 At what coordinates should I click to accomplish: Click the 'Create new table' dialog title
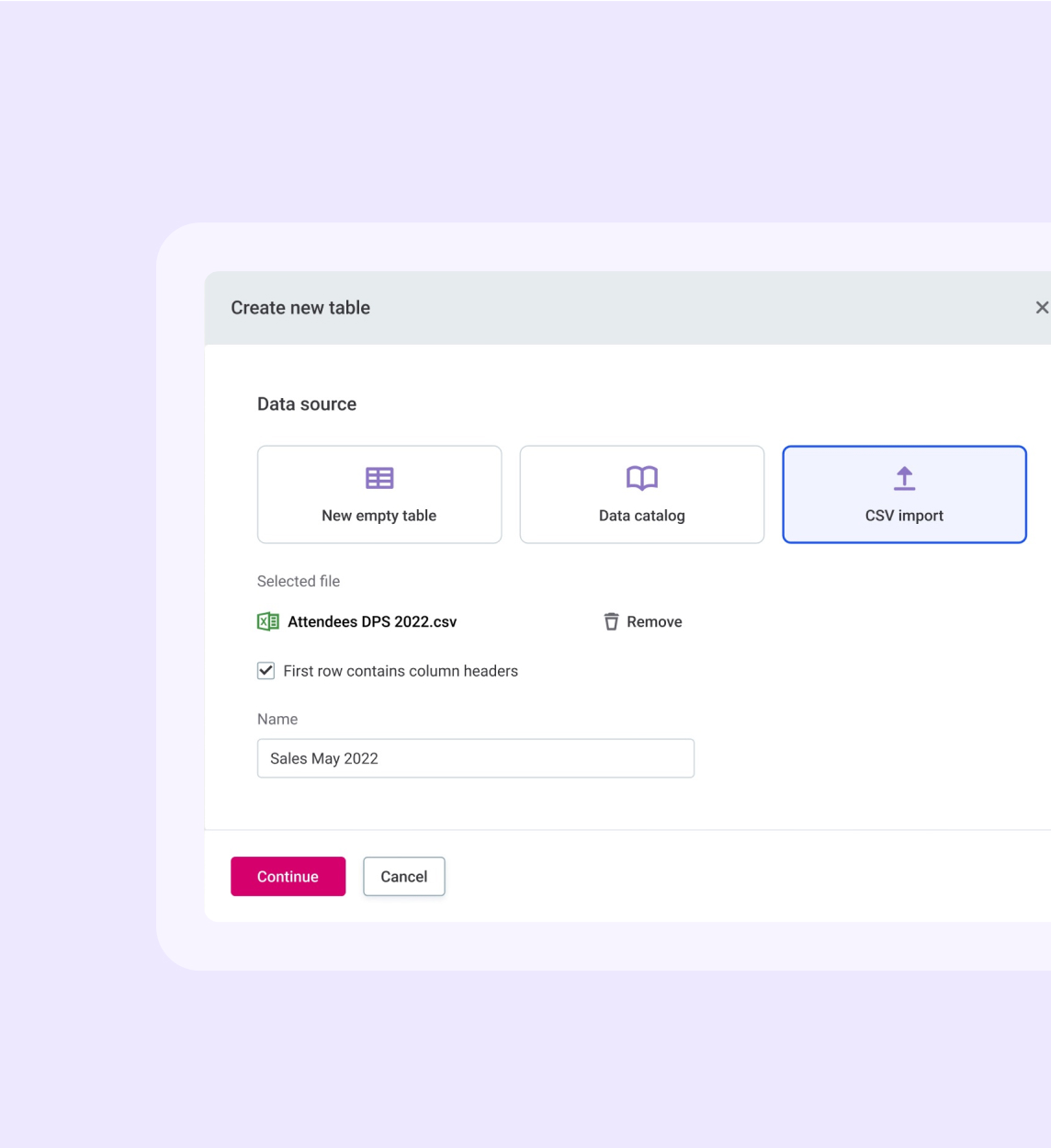pos(300,308)
